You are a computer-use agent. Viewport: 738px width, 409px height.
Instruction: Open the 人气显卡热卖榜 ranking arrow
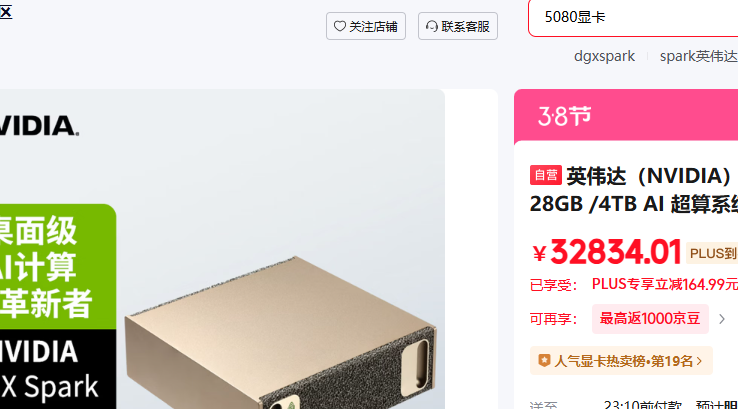699,361
